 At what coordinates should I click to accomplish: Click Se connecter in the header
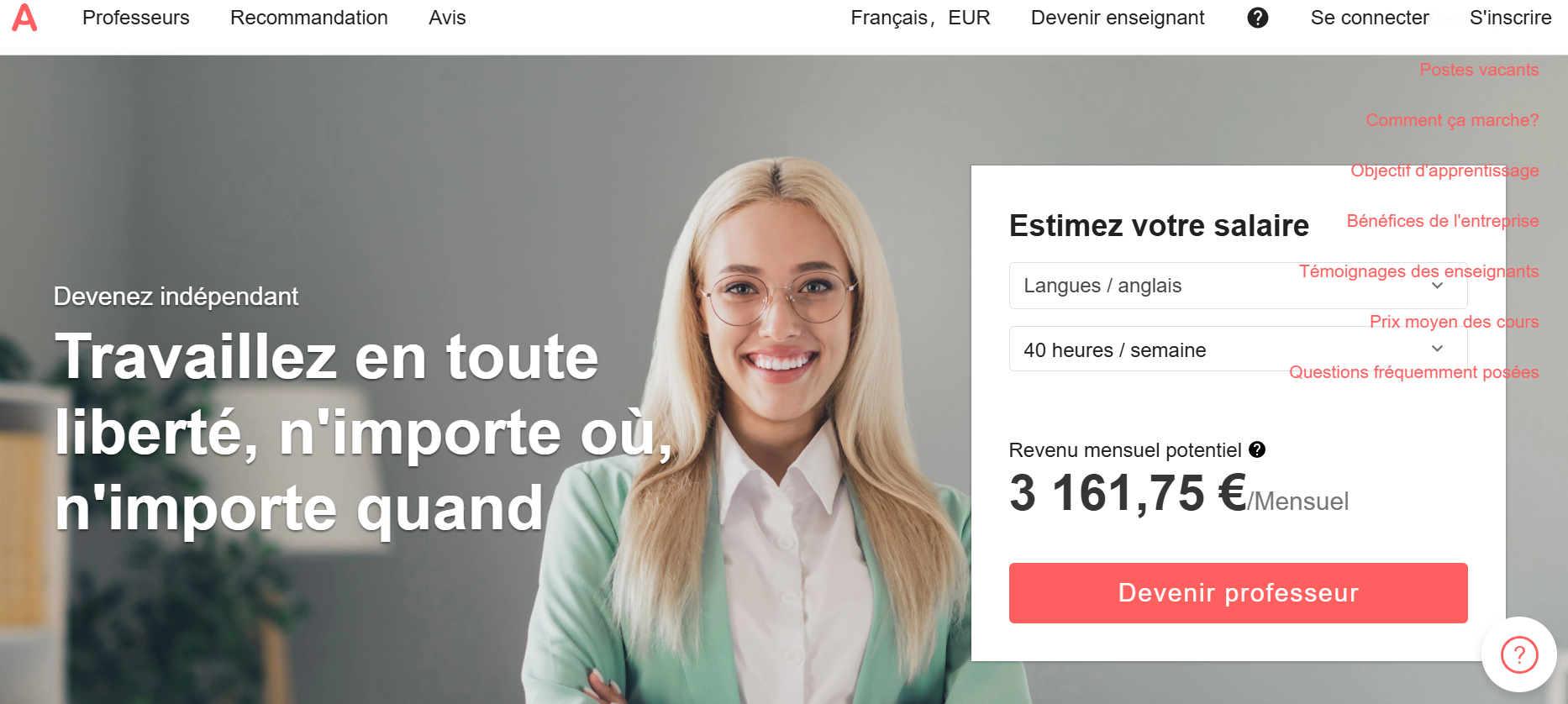(1370, 18)
